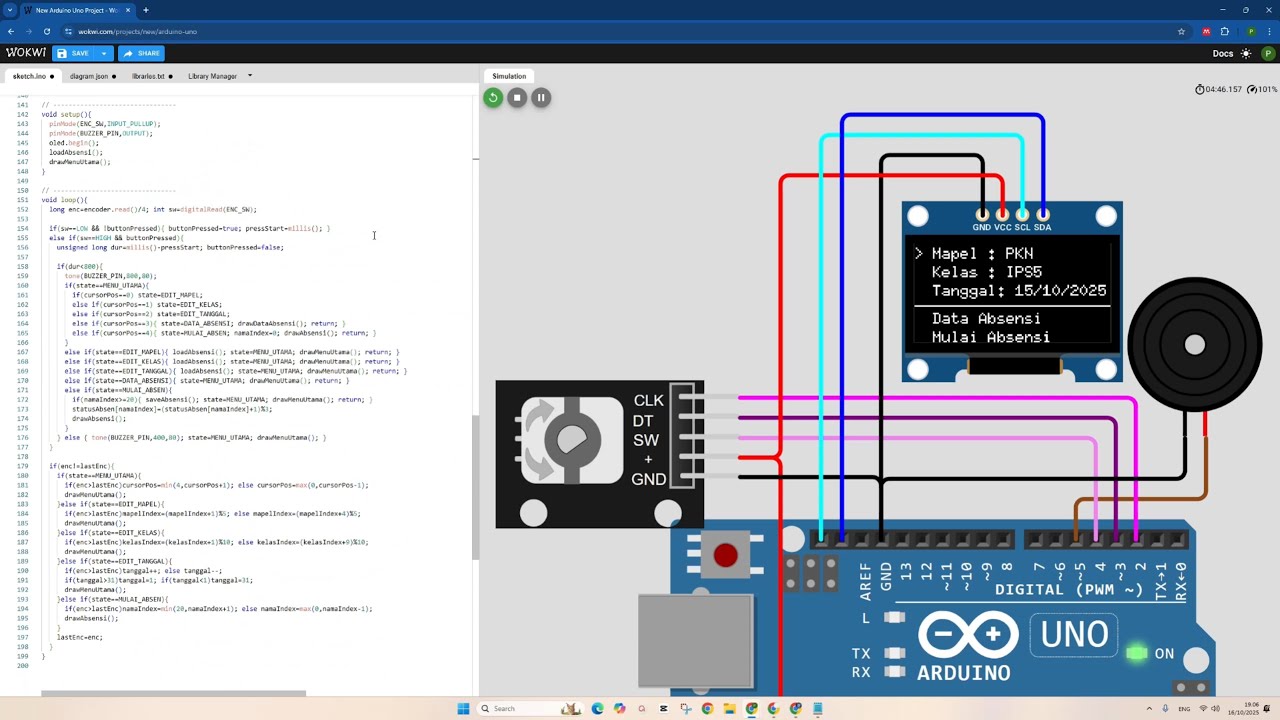The width and height of the screenshot is (1280, 720).
Task: Click the OLED display screen
Action: tap(1012, 295)
